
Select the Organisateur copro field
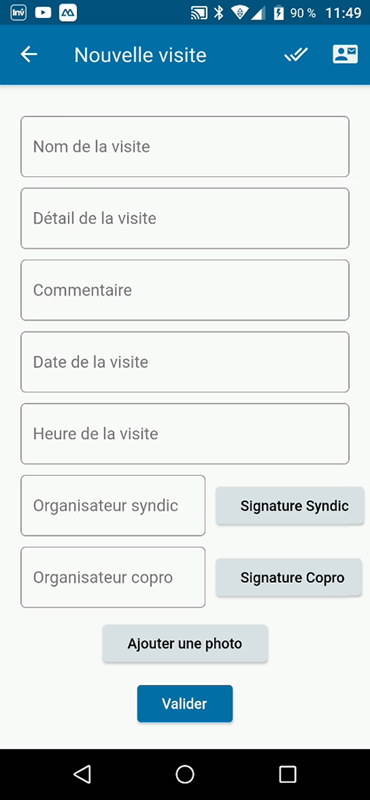pos(113,578)
